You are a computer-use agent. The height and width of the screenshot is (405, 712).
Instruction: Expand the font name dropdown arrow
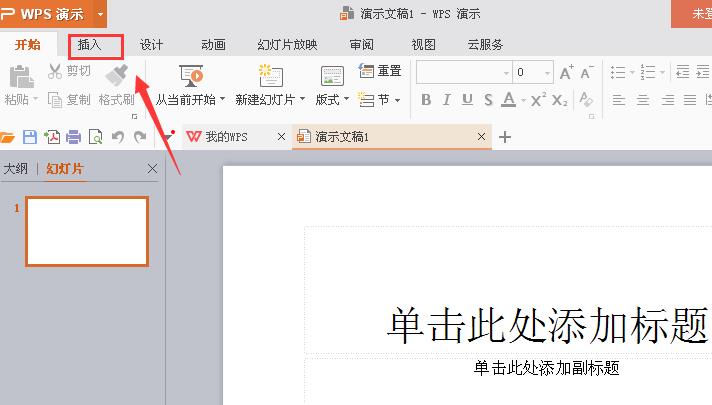(506, 73)
